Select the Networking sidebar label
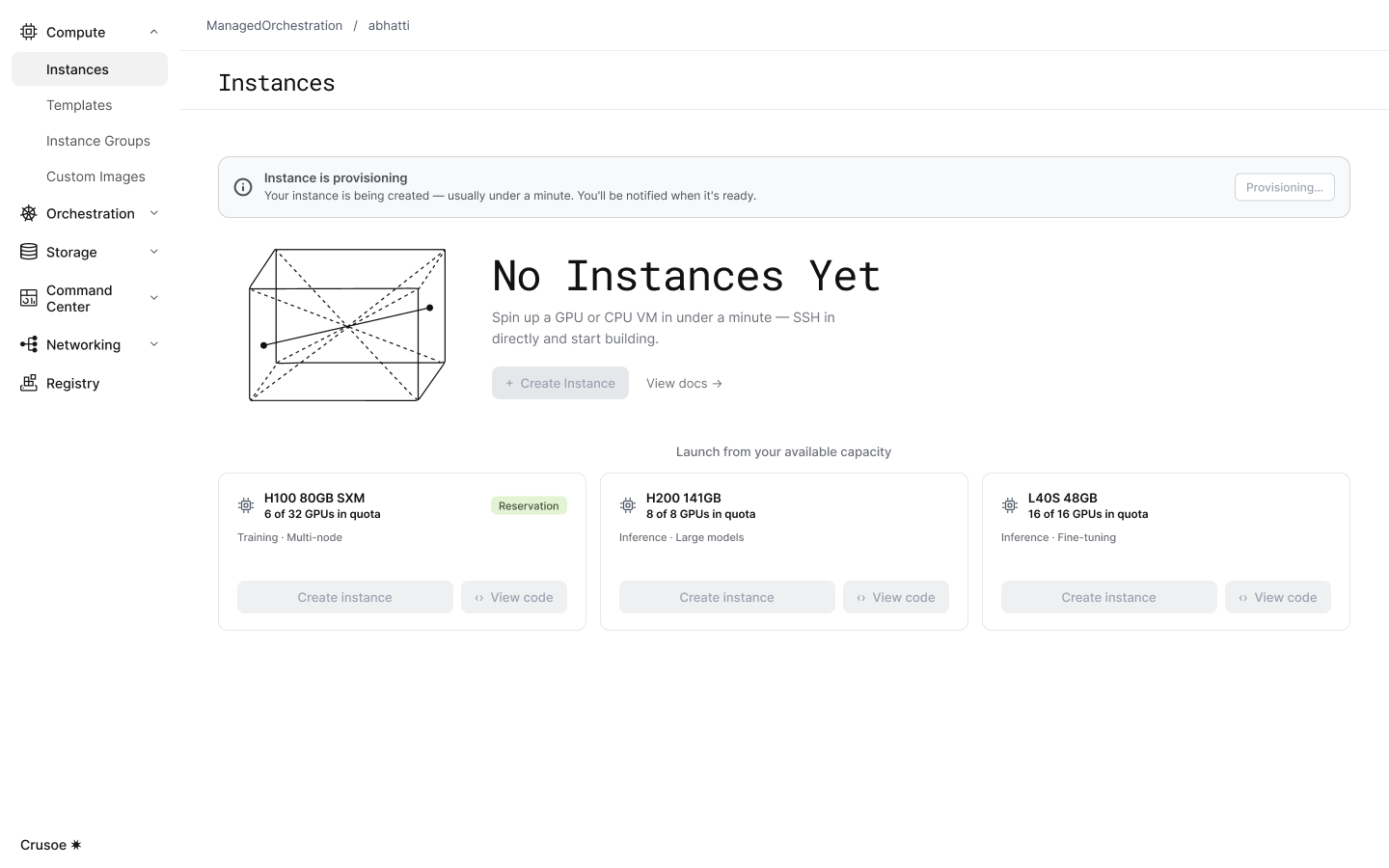Image resolution: width=1389 pixels, height=868 pixels. [83, 344]
